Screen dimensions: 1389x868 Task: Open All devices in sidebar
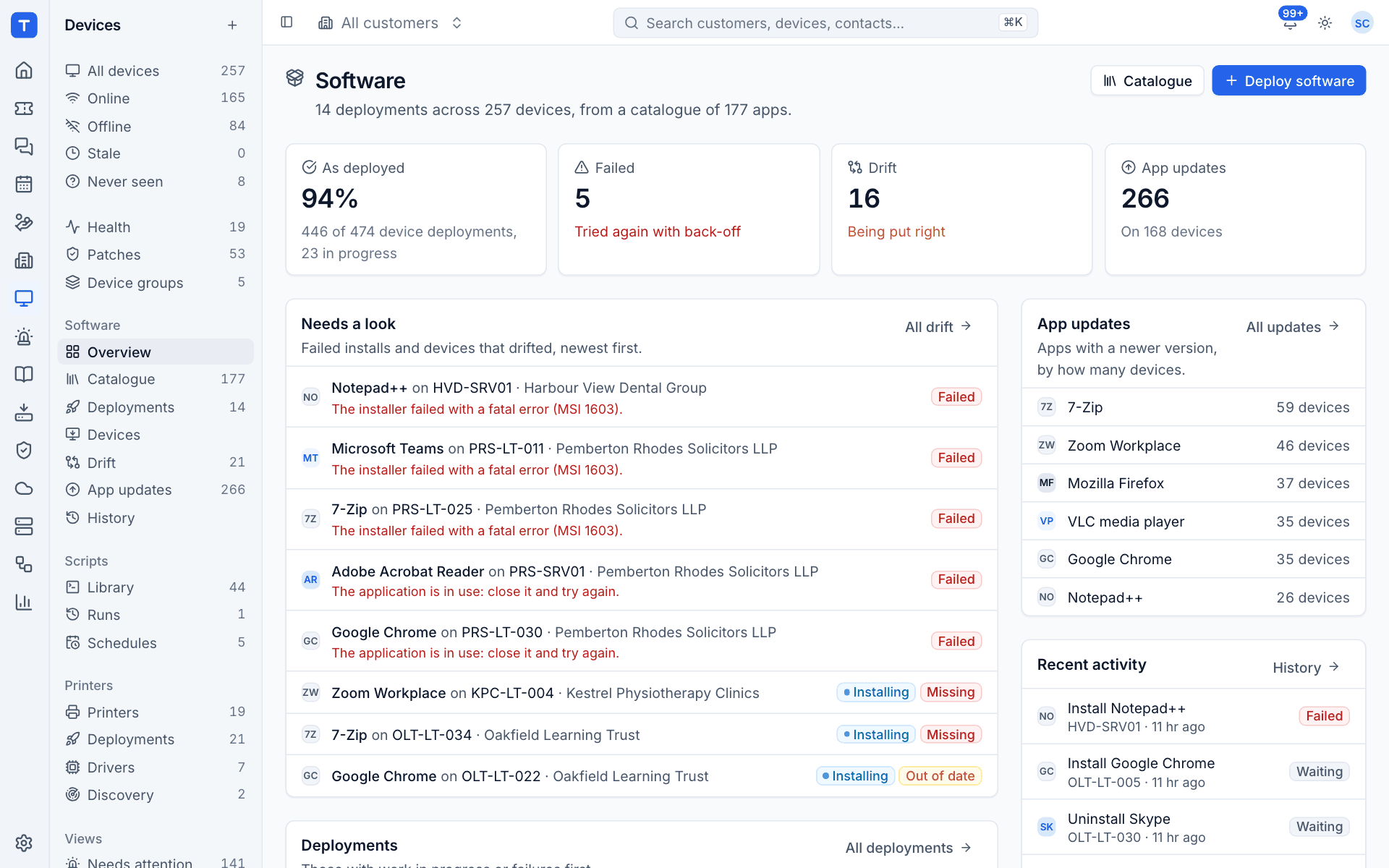click(x=156, y=71)
